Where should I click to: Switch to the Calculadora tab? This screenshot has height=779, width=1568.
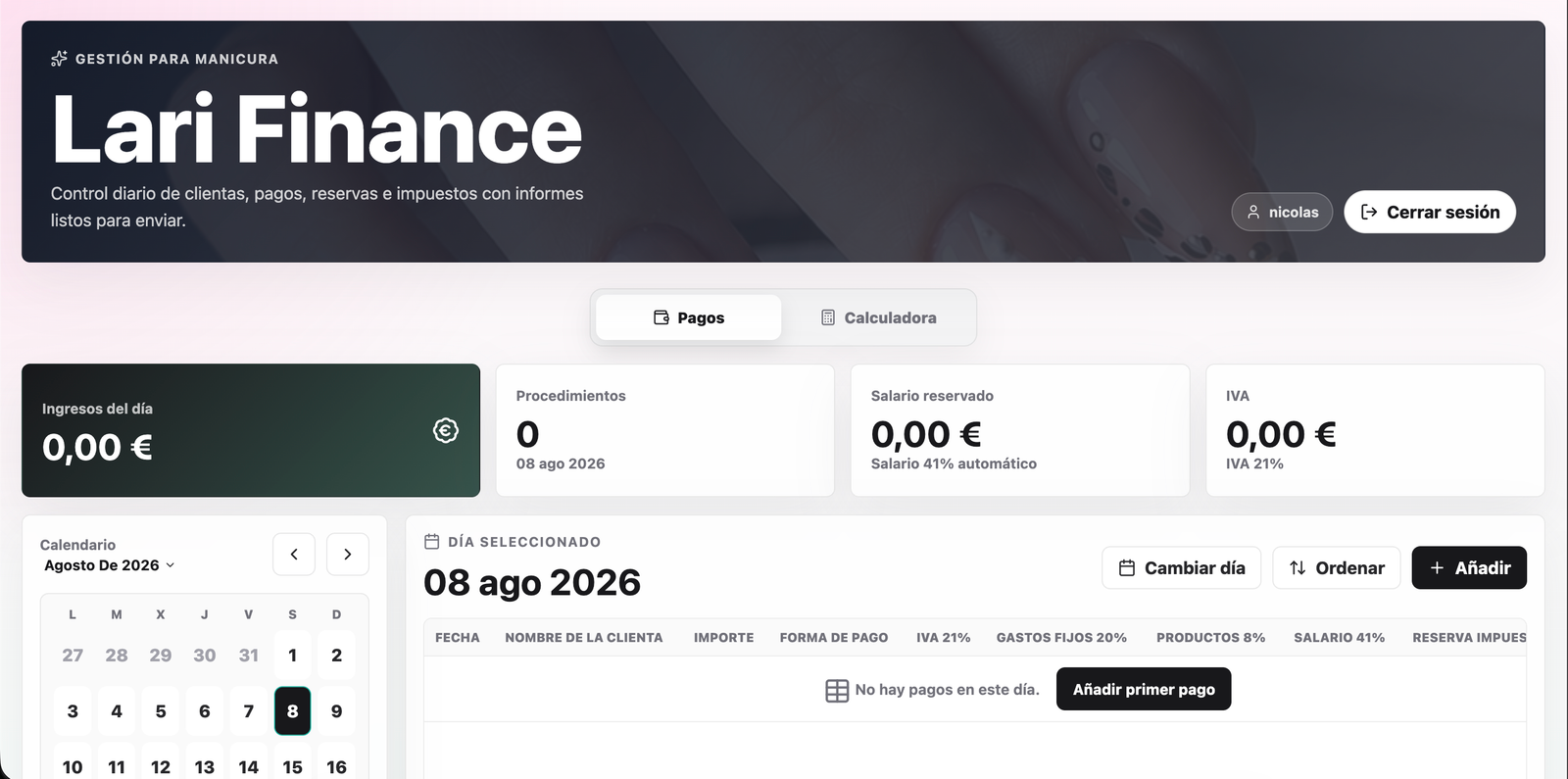[878, 317]
